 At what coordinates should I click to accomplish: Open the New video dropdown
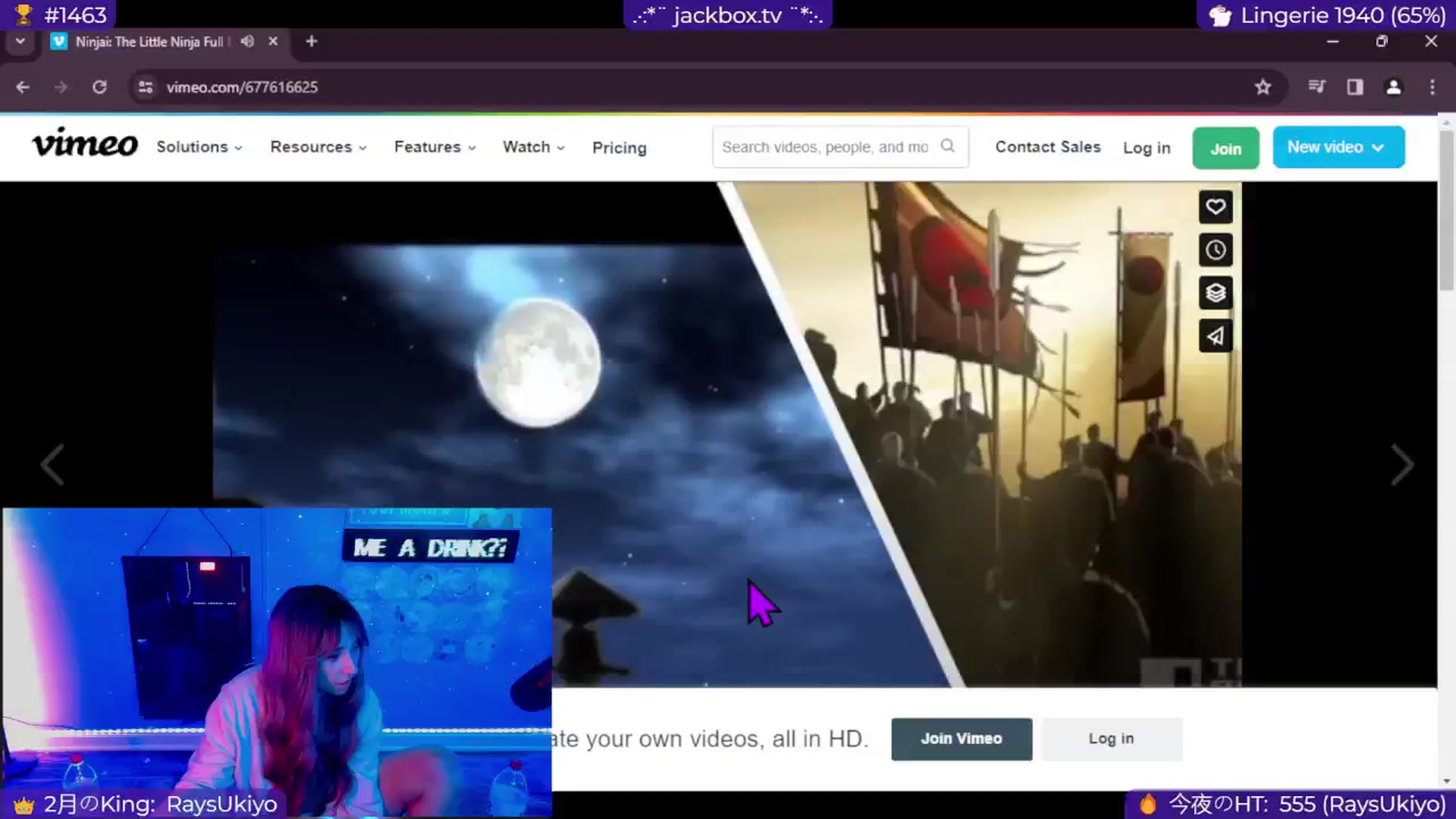click(x=1338, y=147)
